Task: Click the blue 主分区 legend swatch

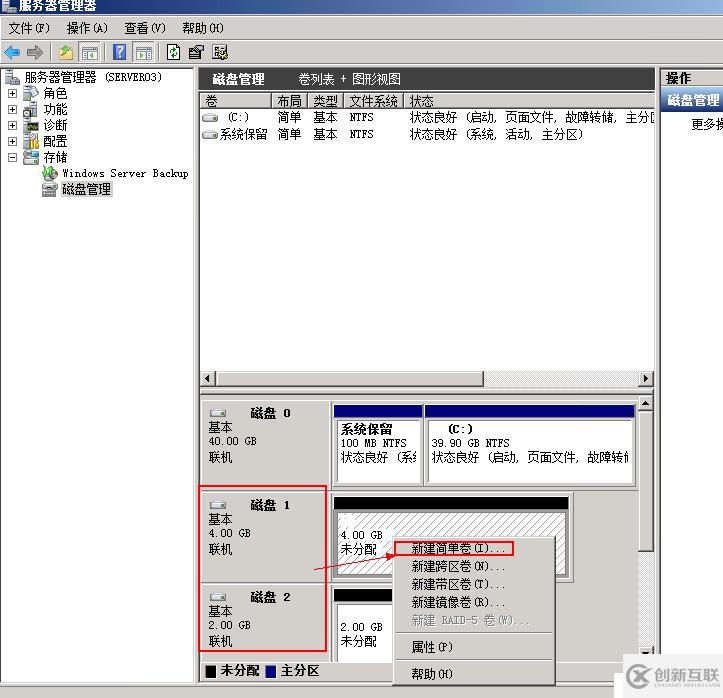Action: (271, 672)
